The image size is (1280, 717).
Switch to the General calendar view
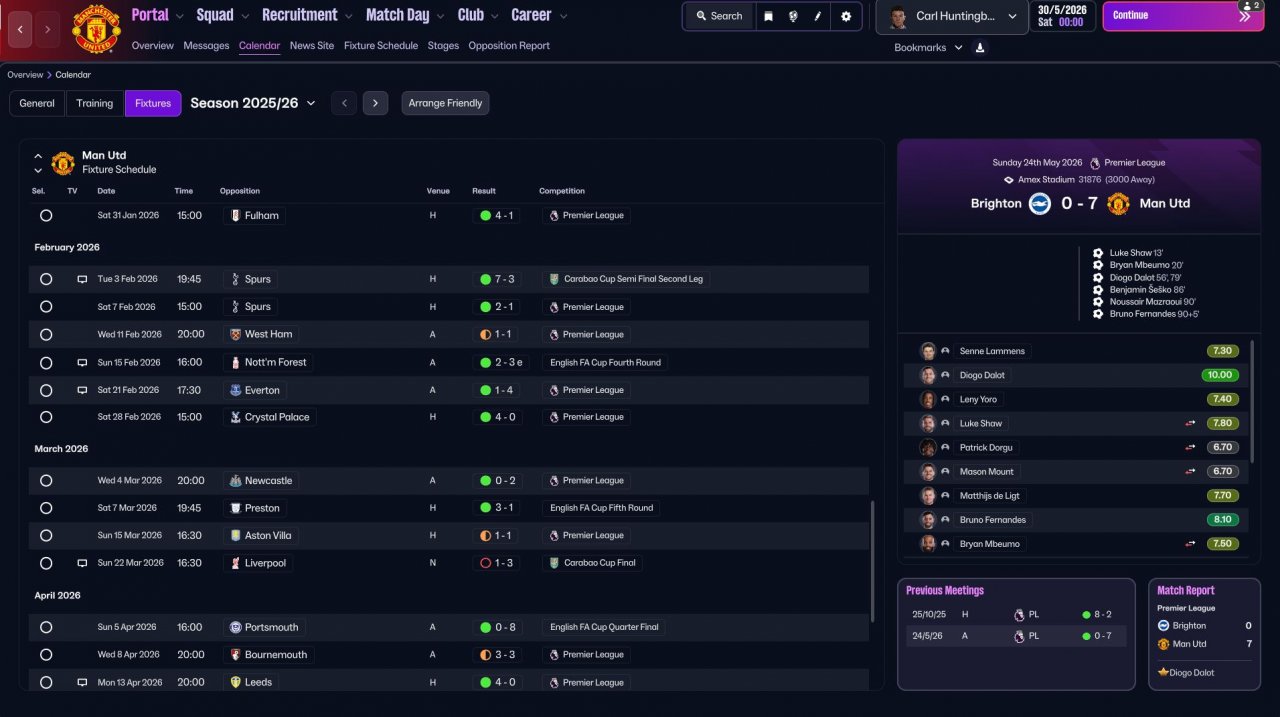point(37,103)
